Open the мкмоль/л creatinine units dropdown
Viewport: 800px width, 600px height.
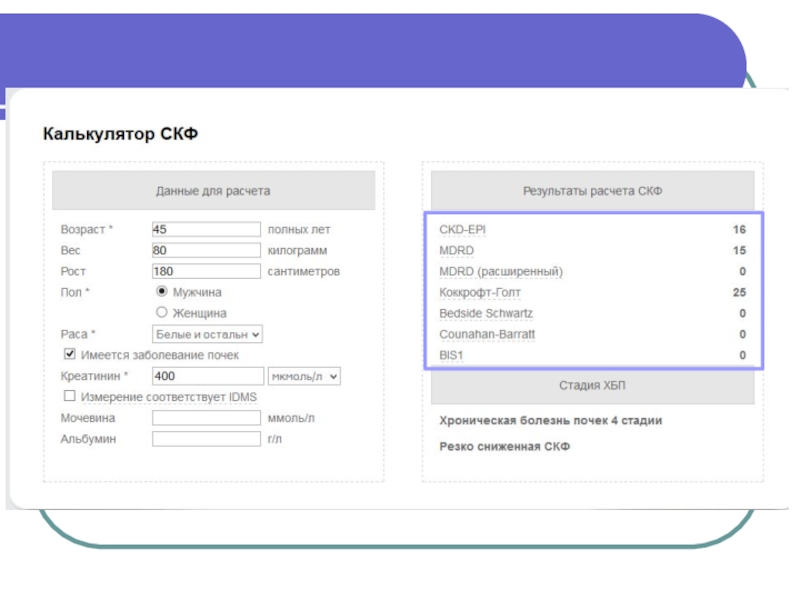pos(304,376)
